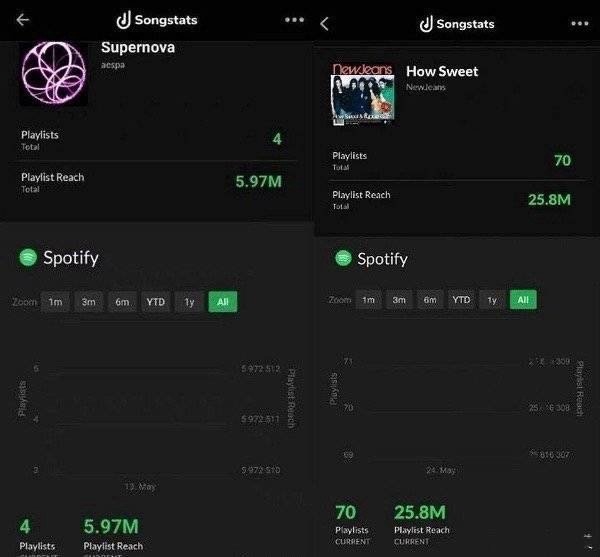This screenshot has height=557, width=600.
Task: Tap Spotify icon in Supernova section
Action: (x=28, y=257)
